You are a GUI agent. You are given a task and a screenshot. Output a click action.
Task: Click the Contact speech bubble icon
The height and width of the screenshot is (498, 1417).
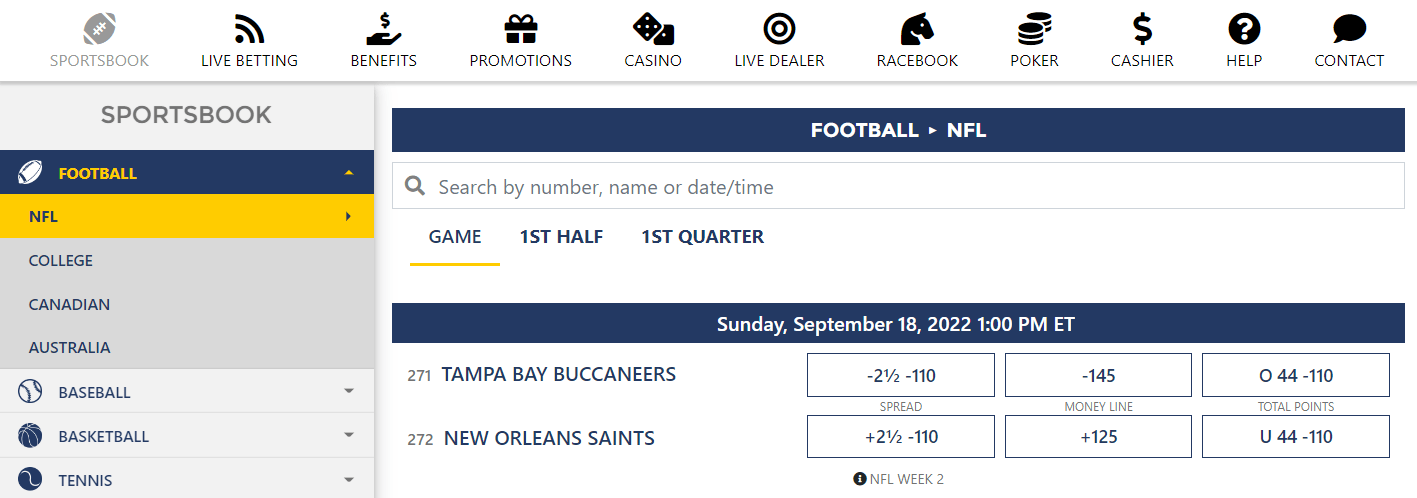[x=1349, y=29]
